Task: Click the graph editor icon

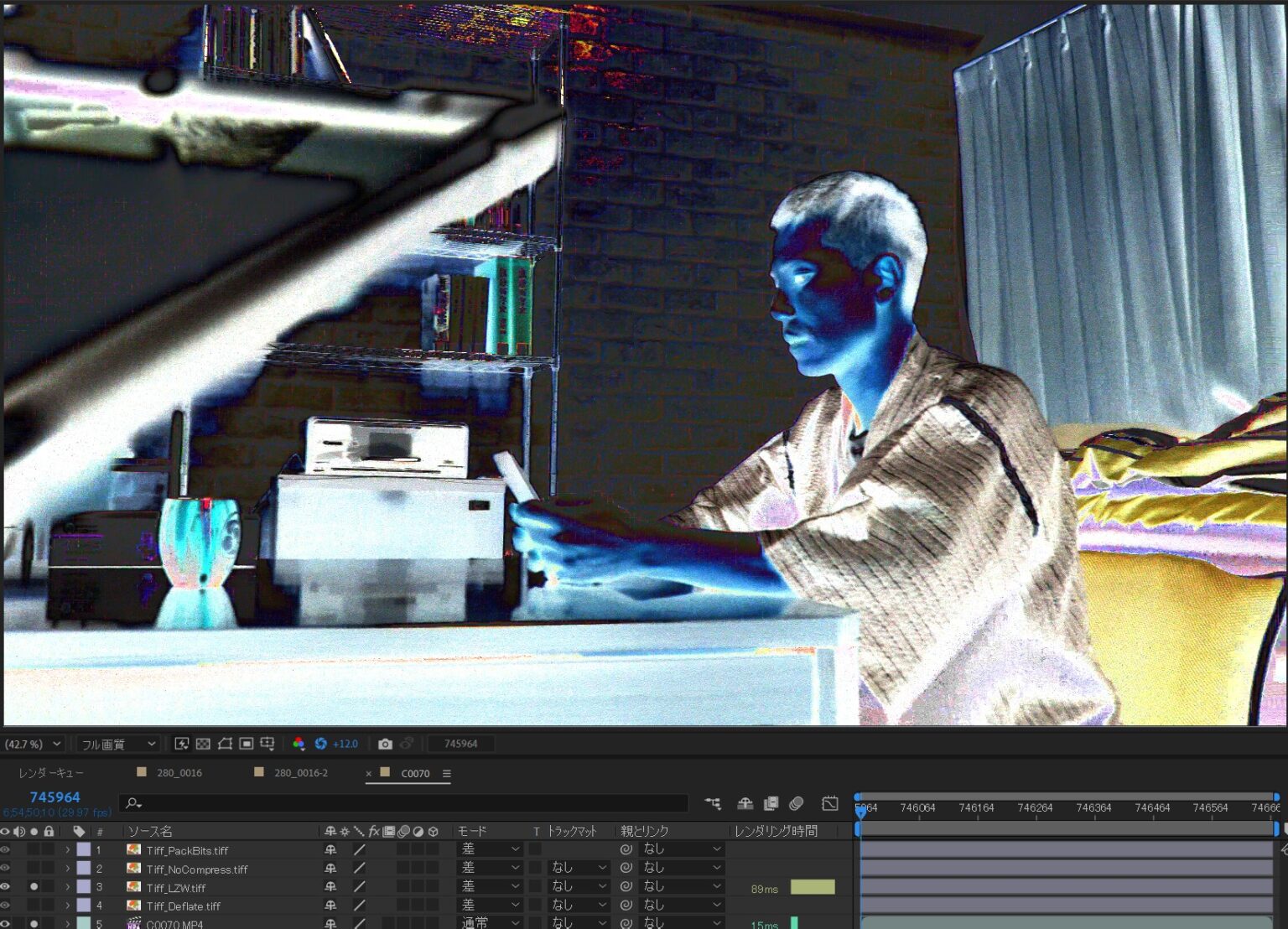Action: 829,803
